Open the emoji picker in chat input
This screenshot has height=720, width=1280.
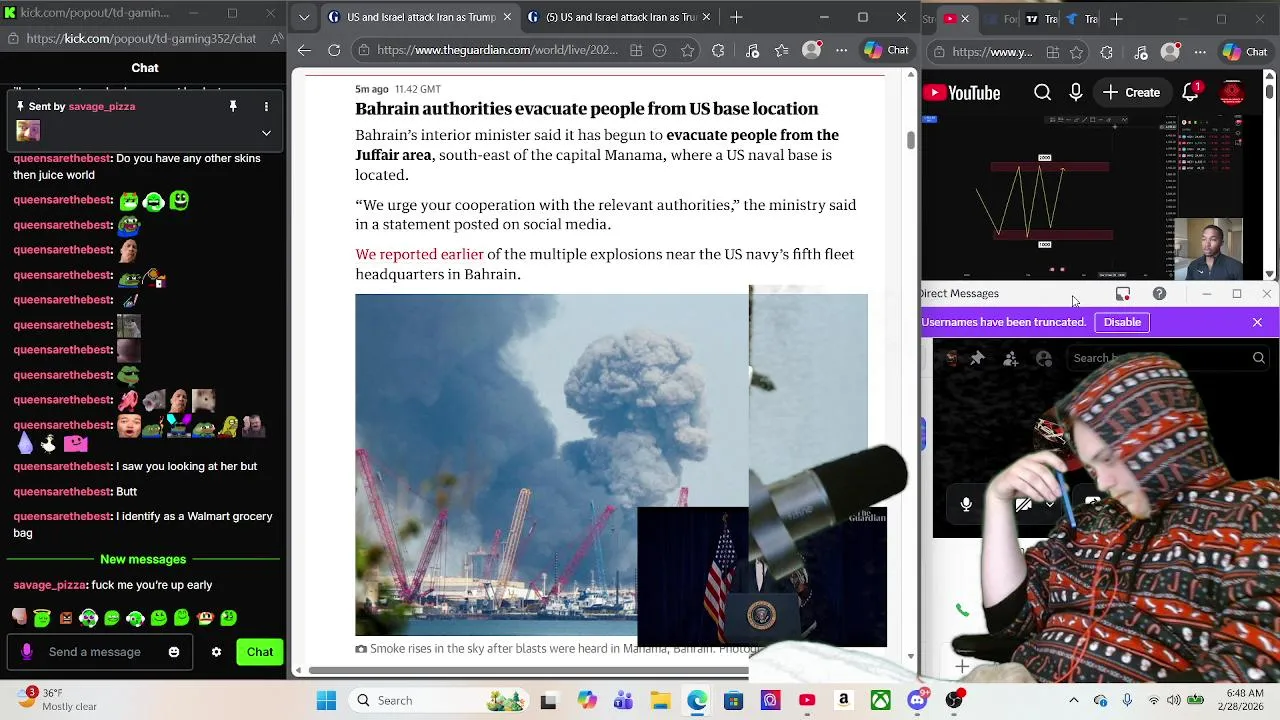point(174,652)
